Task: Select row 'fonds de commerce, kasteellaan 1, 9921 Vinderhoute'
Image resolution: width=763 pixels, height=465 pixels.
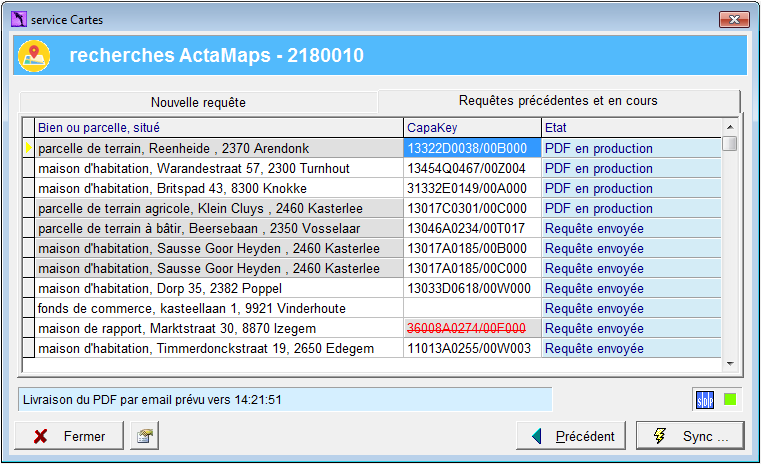Action: tap(219, 308)
